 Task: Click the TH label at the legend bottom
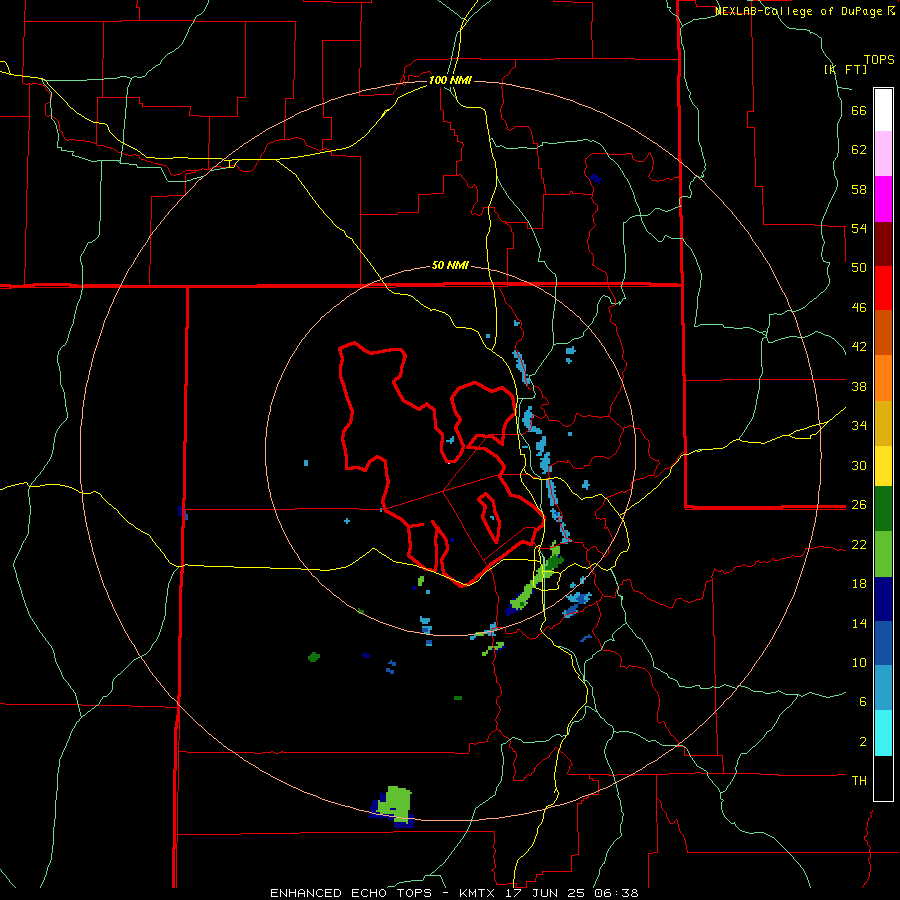coord(859,781)
